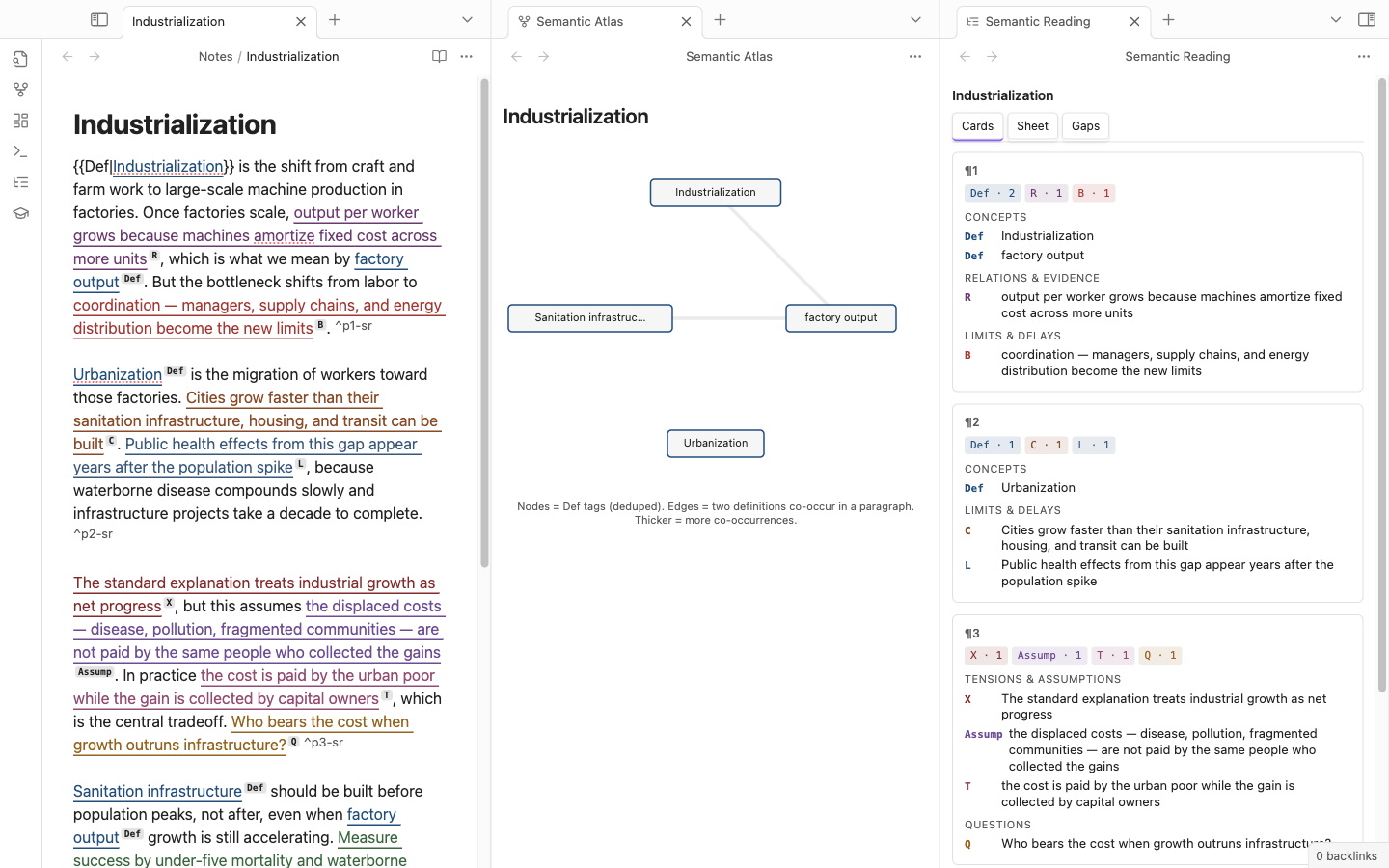Image resolution: width=1389 pixels, height=868 pixels.
Task: Click the Sanitation infrastructure definition link
Action: click(157, 792)
